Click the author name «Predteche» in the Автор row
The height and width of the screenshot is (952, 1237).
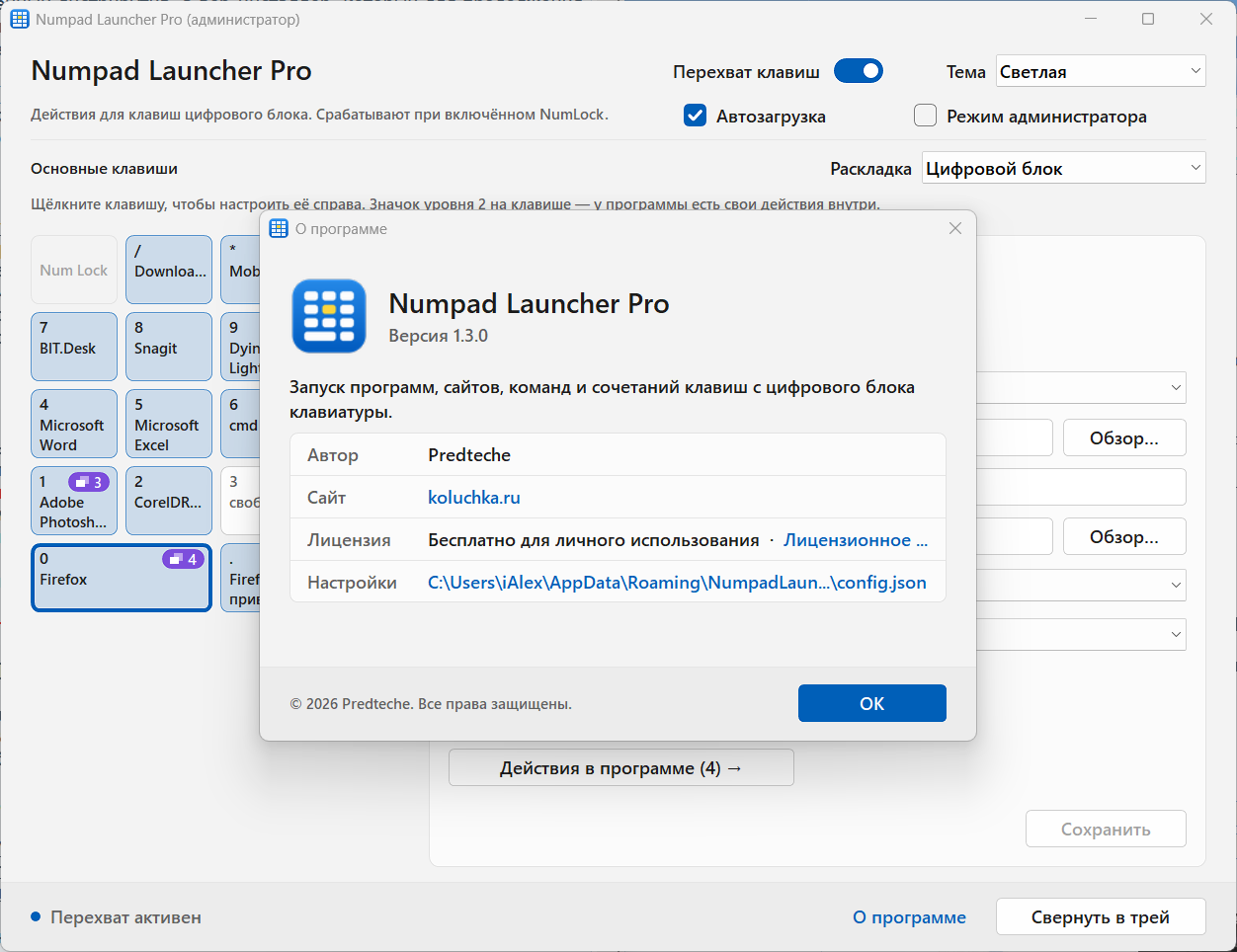click(469, 455)
